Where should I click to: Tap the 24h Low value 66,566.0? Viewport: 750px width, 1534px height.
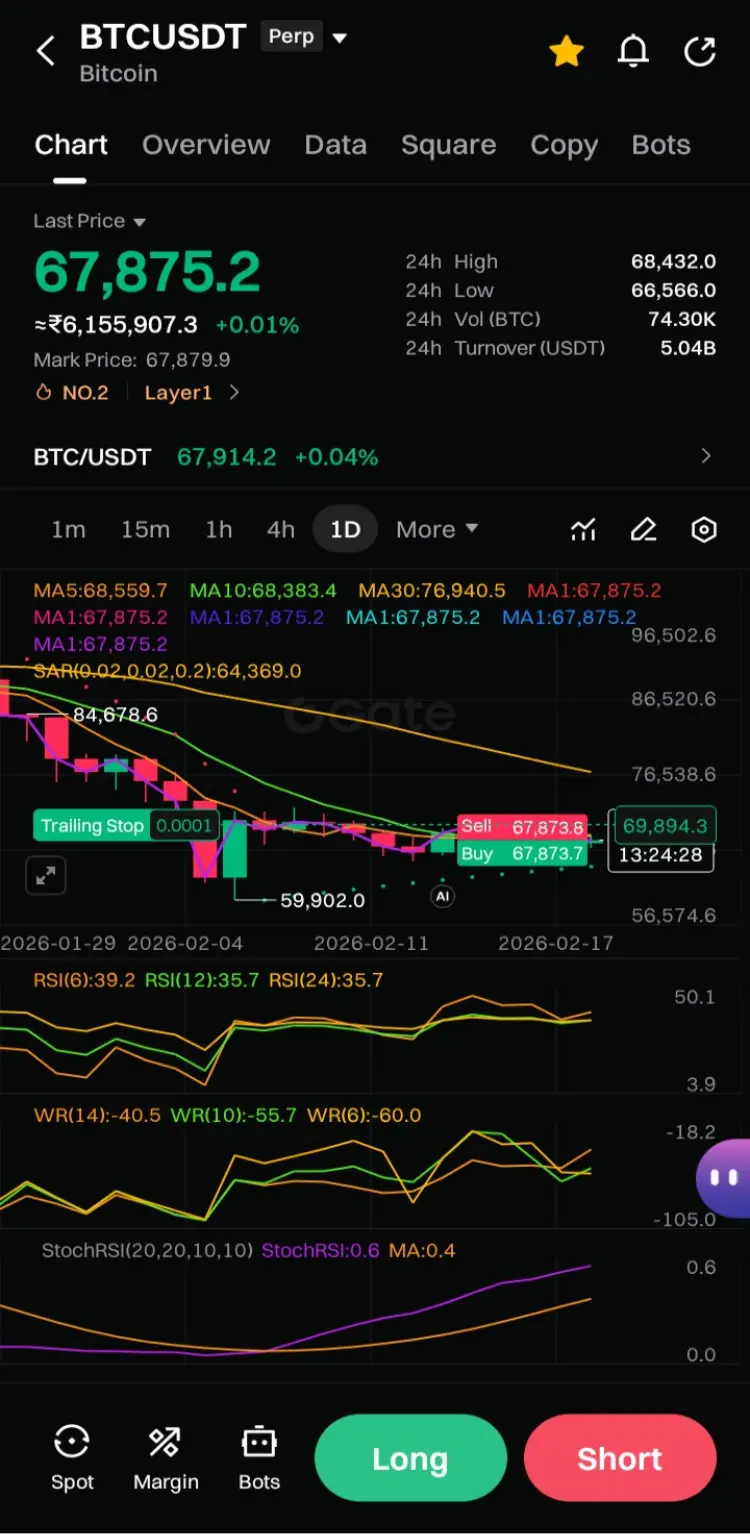[673, 291]
